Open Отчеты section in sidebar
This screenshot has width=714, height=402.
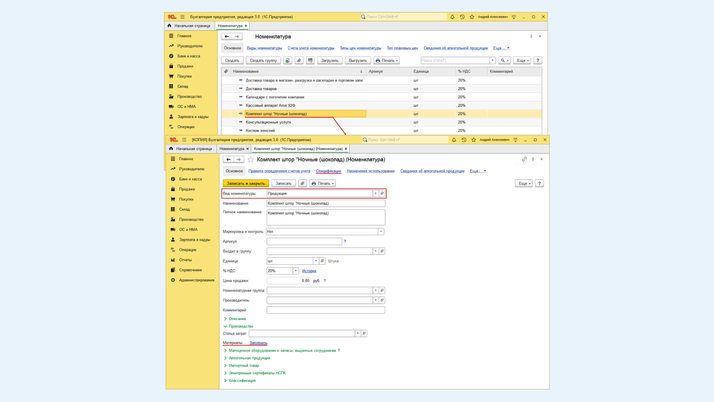185,260
